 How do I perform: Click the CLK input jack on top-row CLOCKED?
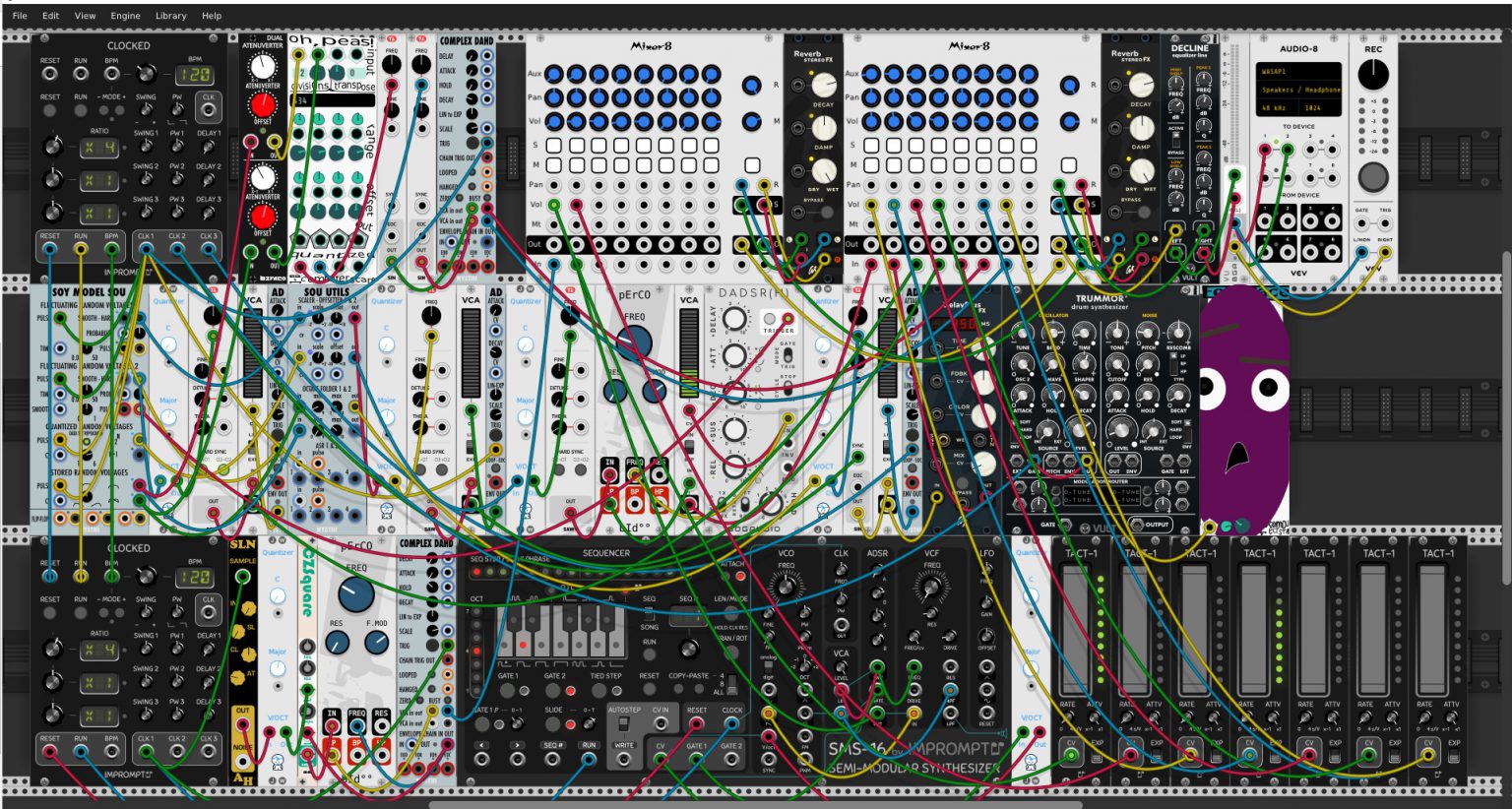[208, 112]
